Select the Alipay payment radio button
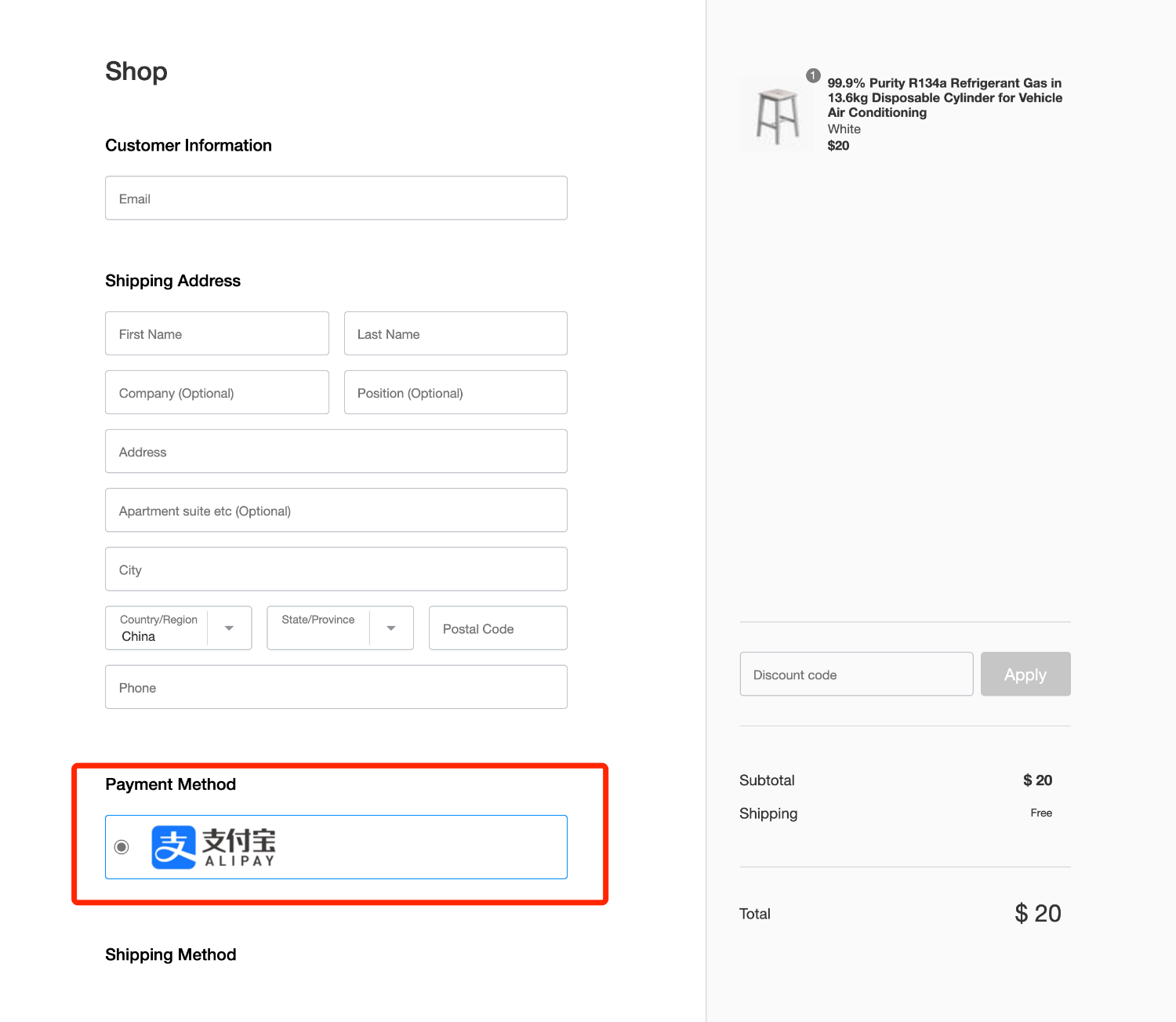This screenshot has width=1176, height=1022. pos(122,847)
